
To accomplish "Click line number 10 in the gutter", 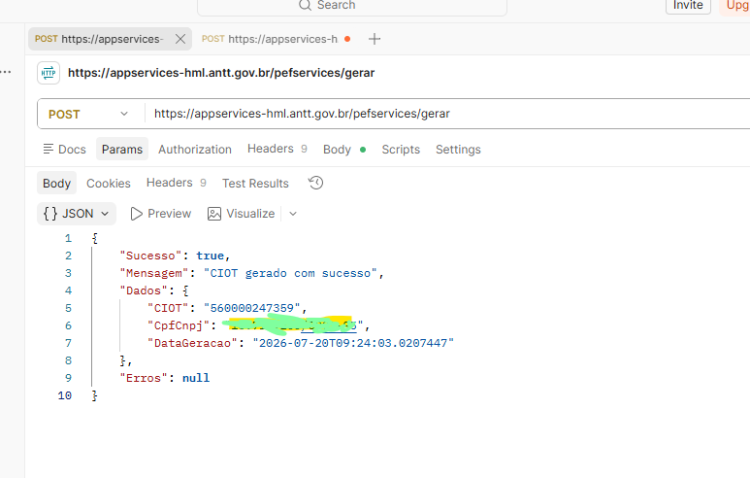I will tap(65, 396).
